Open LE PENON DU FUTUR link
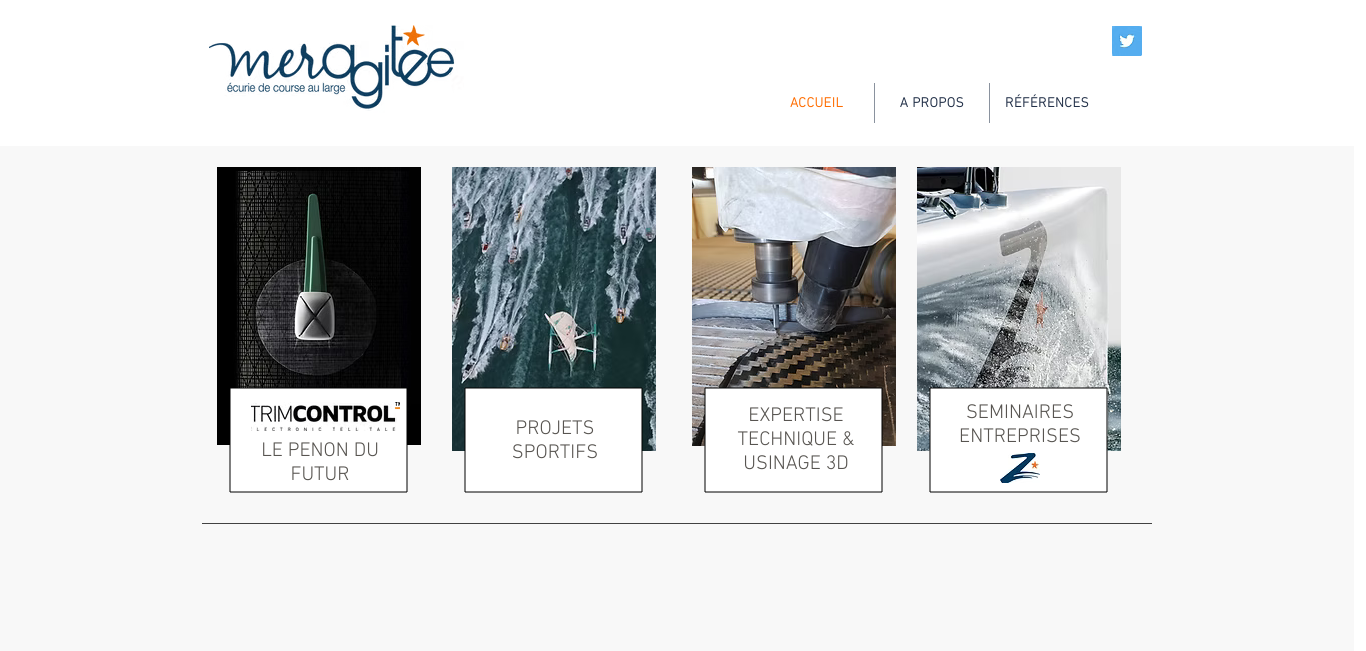1366x651 pixels. (x=319, y=462)
